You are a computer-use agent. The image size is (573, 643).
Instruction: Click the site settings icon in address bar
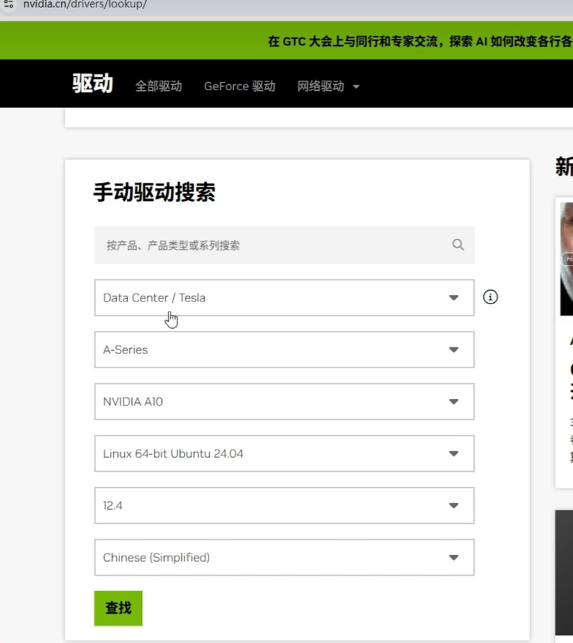9,5
